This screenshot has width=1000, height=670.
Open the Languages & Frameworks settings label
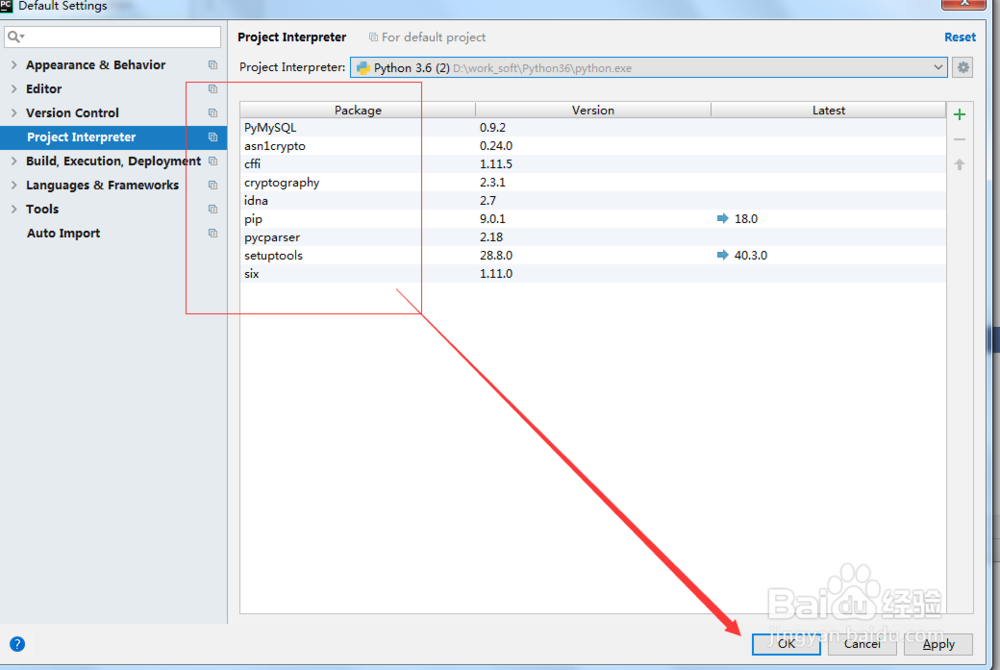coord(102,186)
